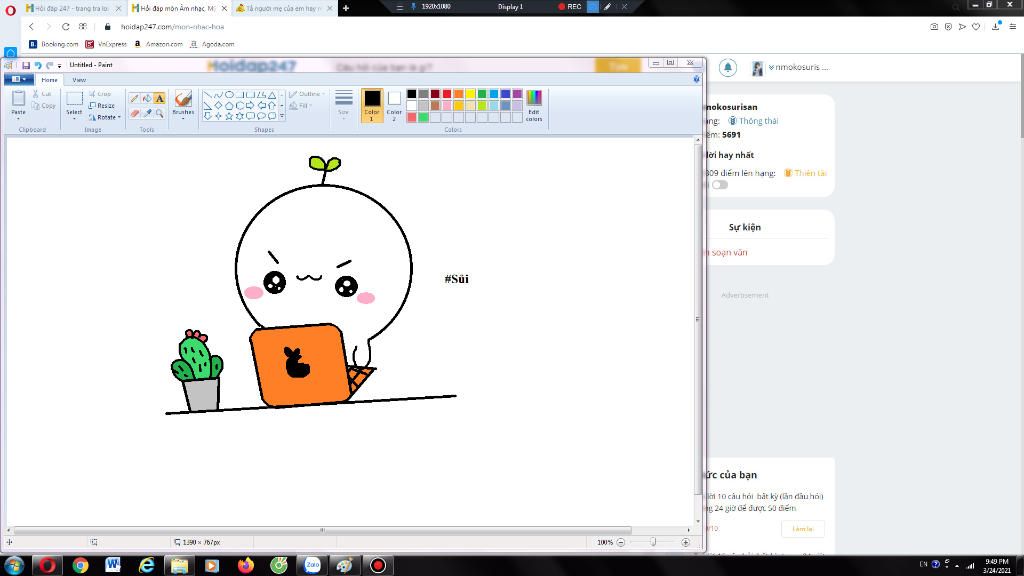Open VnExpress bookmark
The width and height of the screenshot is (1024, 576).
(x=106, y=44)
